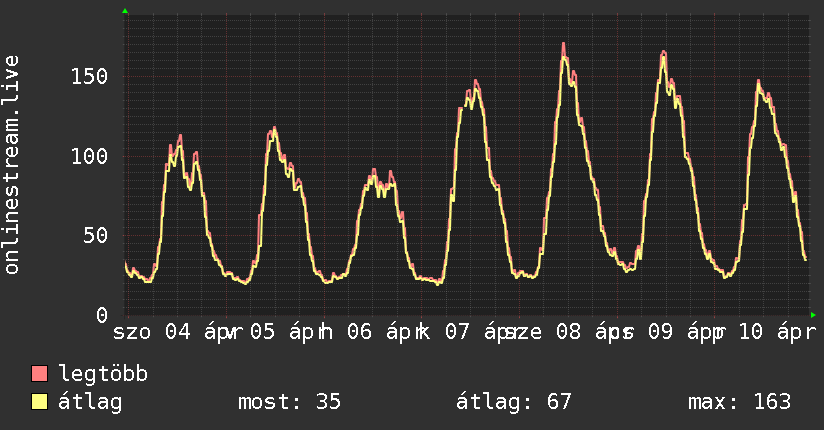Click the green arrow atop the y-axis
This screenshot has height=430, width=824.
point(125,11)
